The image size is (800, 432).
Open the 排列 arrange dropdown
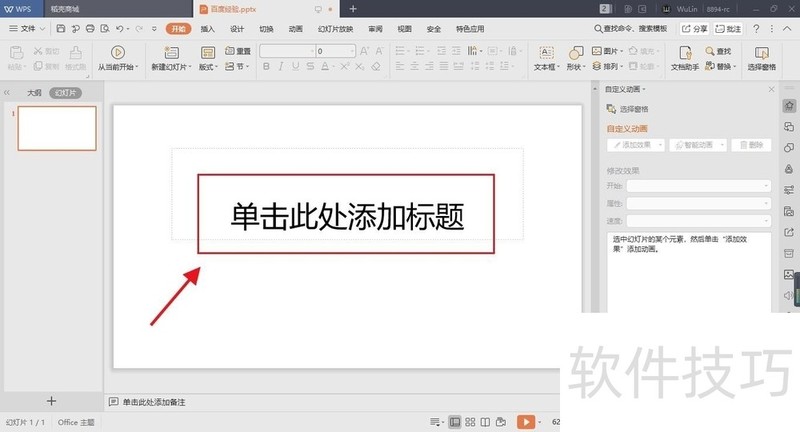[608, 66]
